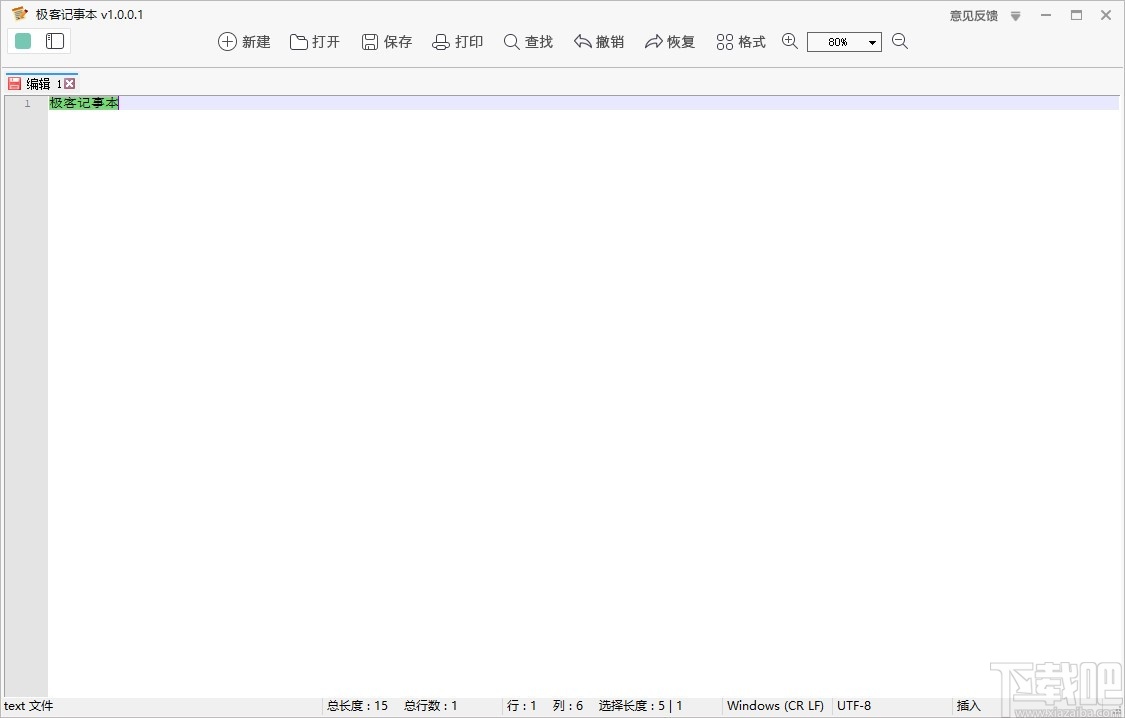This screenshot has height=718, width=1125.
Task: Close the 极客记事本 window
Action: [1106, 15]
